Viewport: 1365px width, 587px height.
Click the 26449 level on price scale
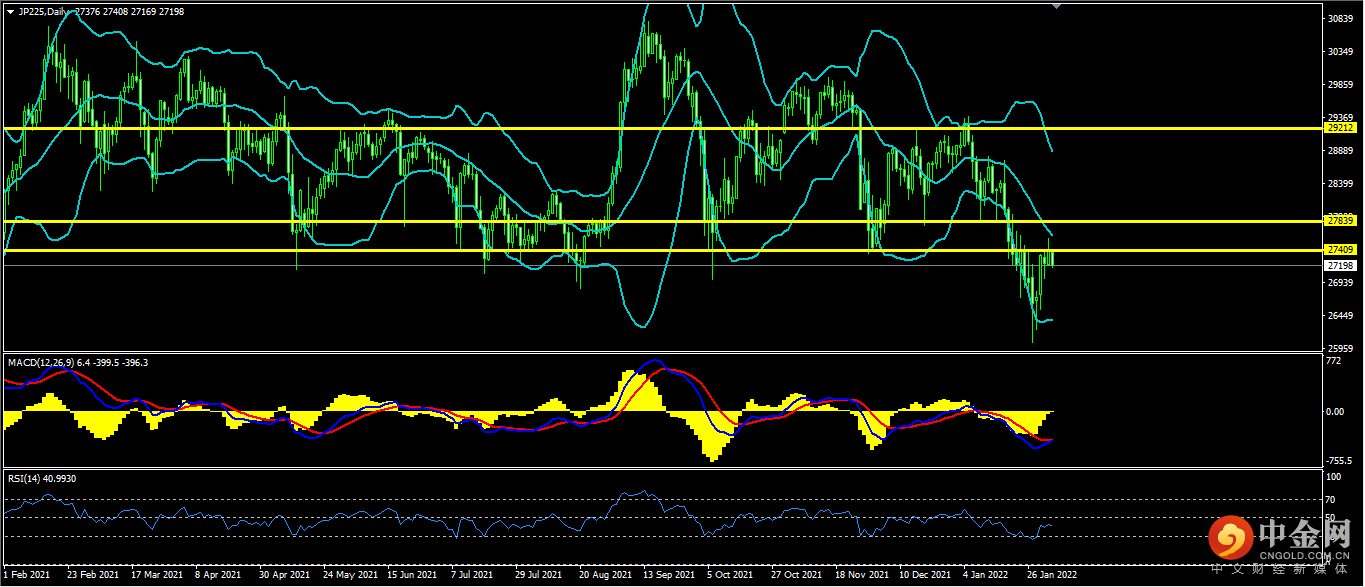pos(1338,316)
